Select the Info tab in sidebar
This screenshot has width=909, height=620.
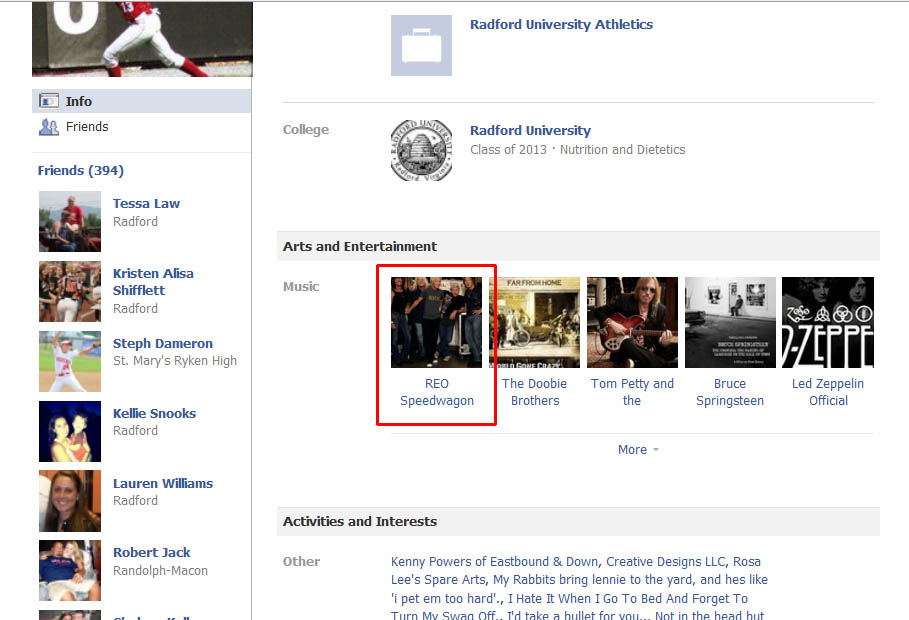point(79,101)
